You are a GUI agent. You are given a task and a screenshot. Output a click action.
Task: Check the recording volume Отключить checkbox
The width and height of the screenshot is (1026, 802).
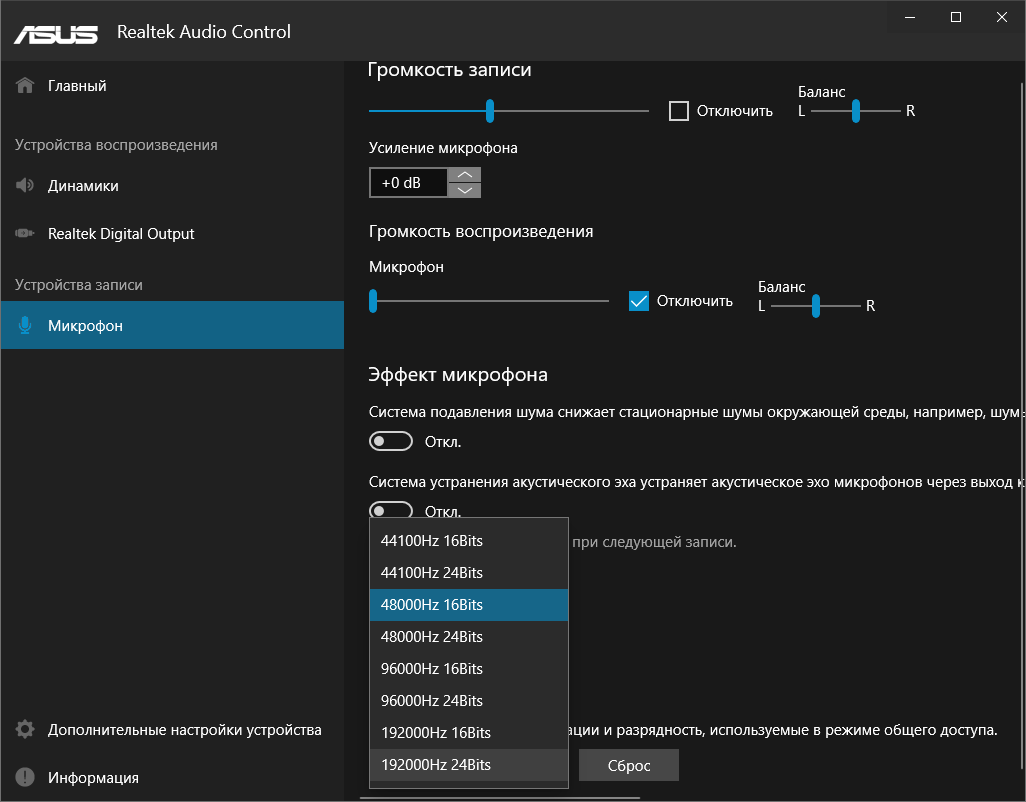679,111
